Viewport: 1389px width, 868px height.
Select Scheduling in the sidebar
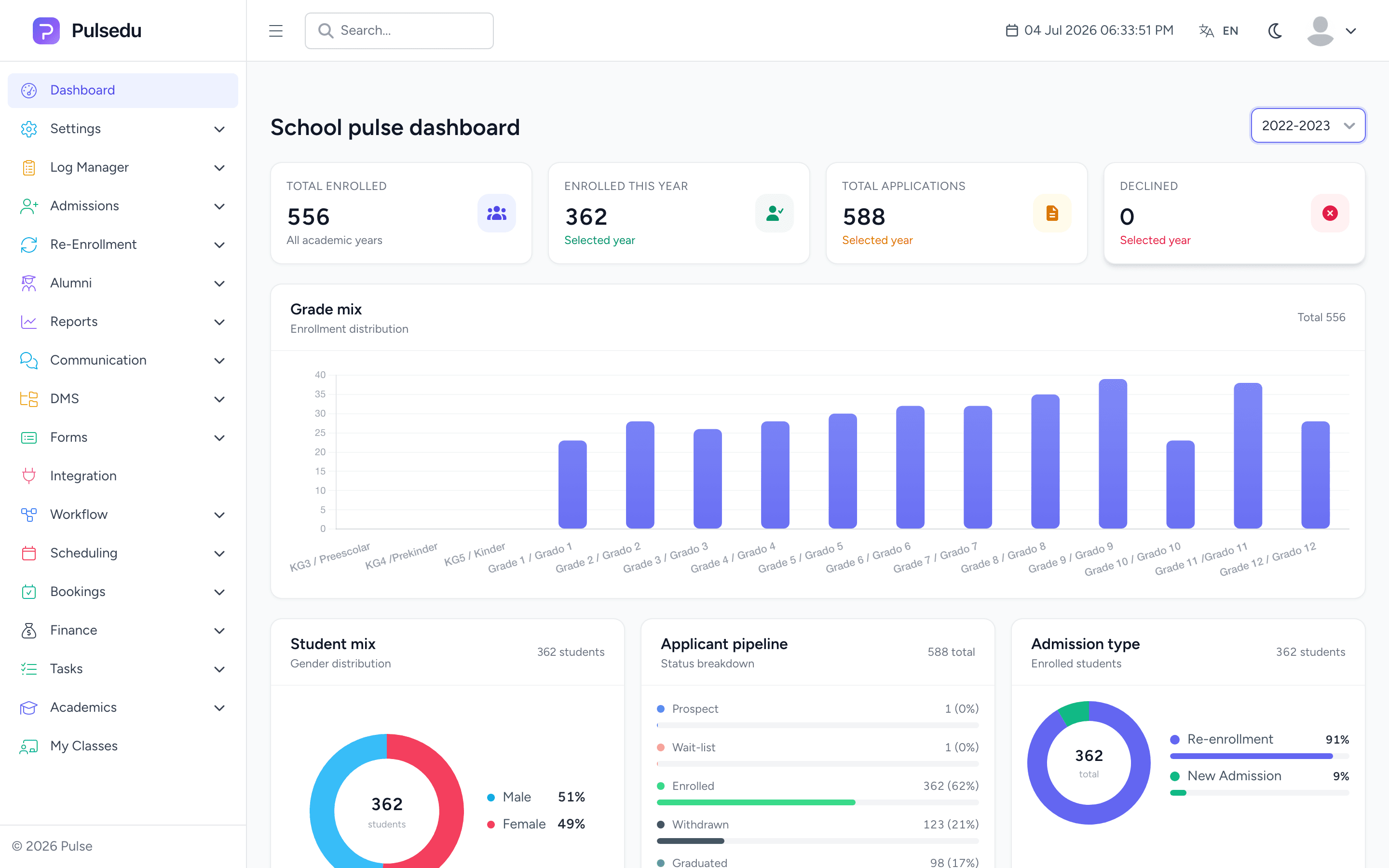coord(123,553)
